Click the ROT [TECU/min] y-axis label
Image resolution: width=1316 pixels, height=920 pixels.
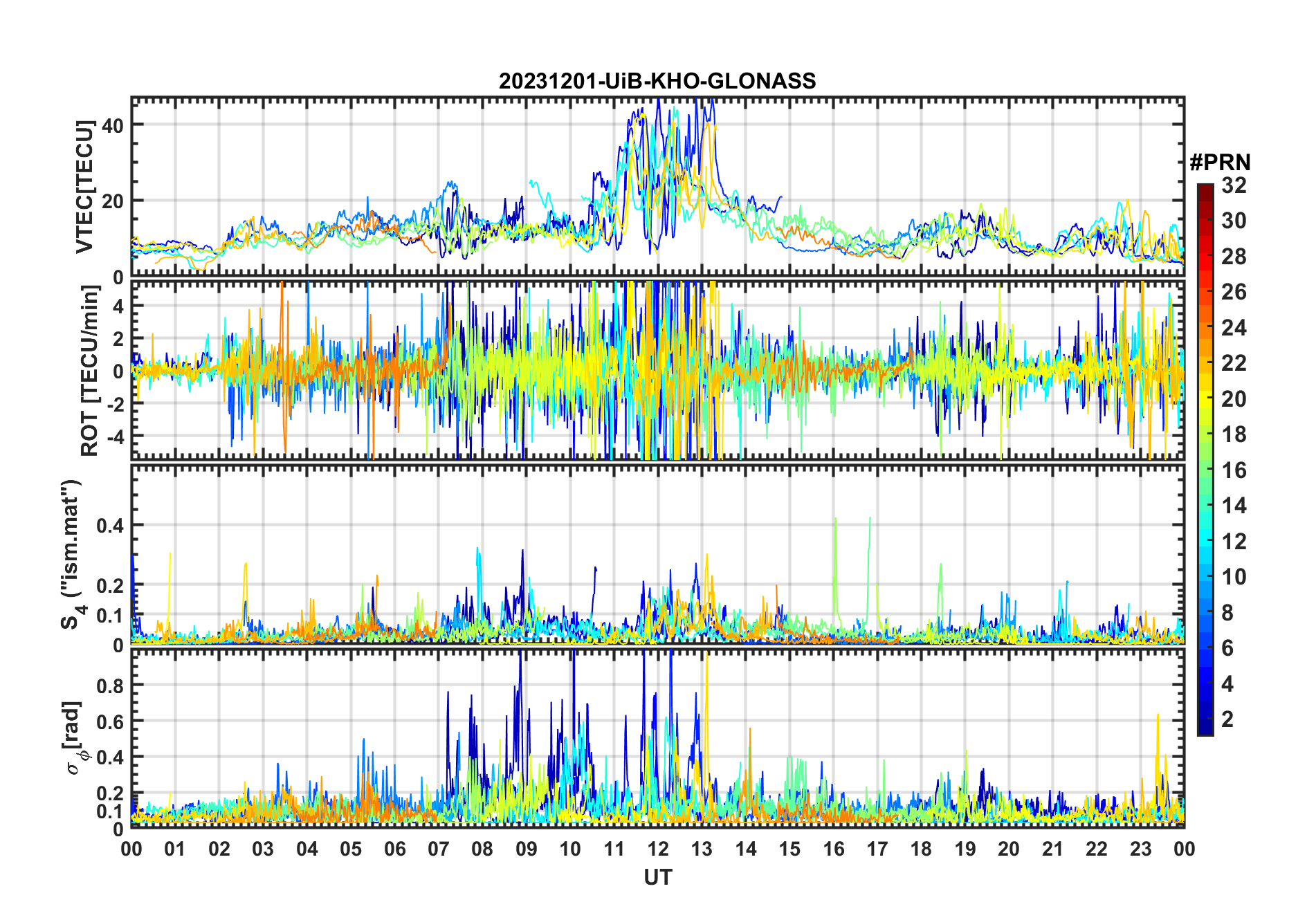point(89,371)
